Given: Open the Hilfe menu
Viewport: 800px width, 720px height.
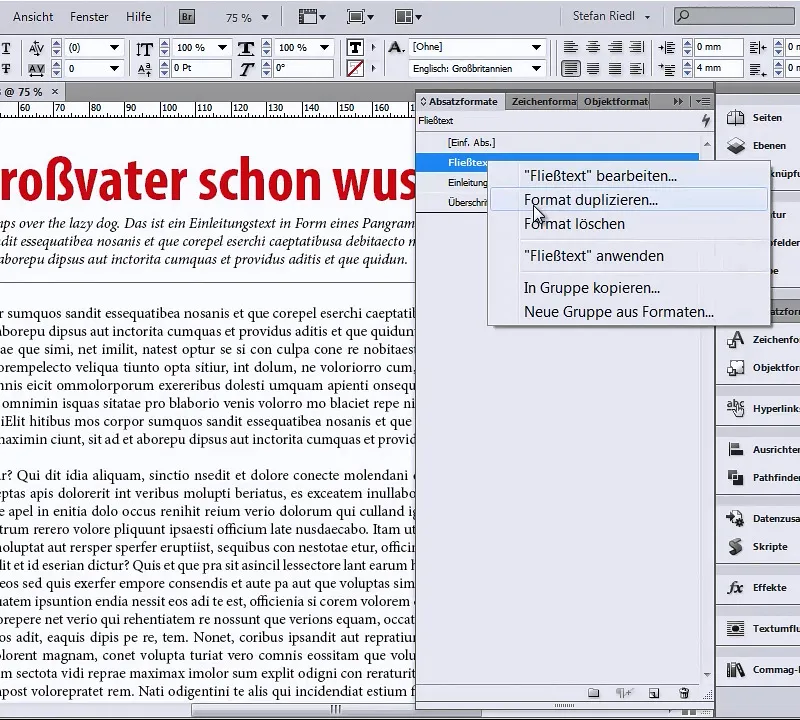Looking at the screenshot, I should coord(138,17).
